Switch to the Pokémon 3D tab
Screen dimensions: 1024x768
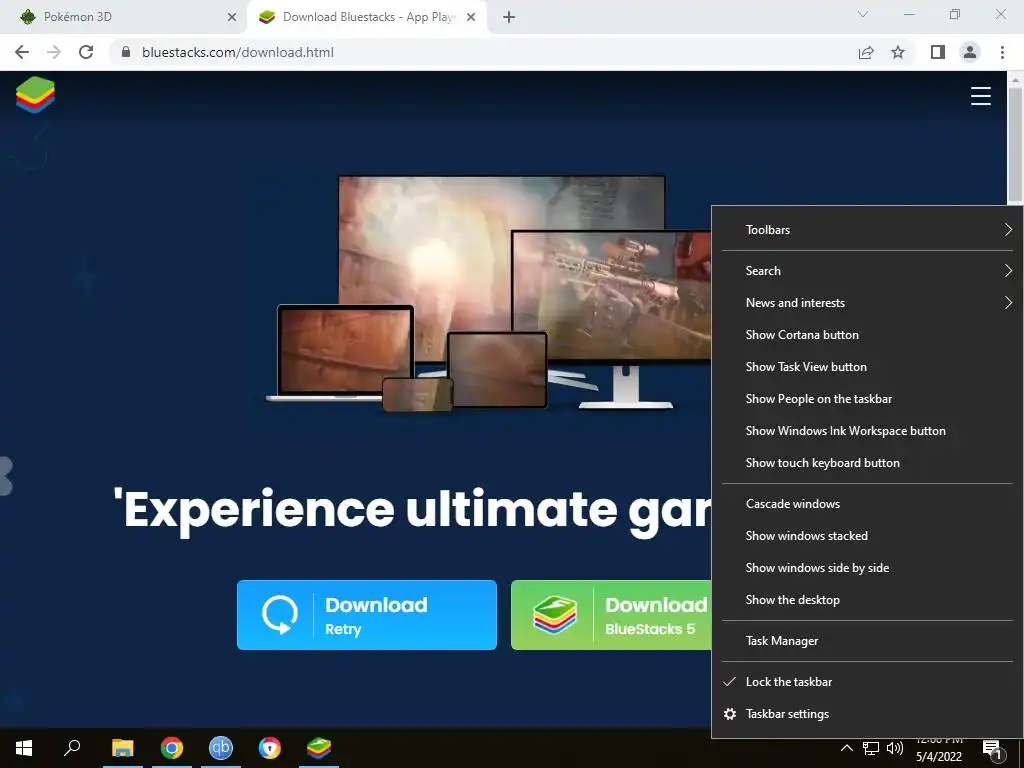(x=124, y=18)
